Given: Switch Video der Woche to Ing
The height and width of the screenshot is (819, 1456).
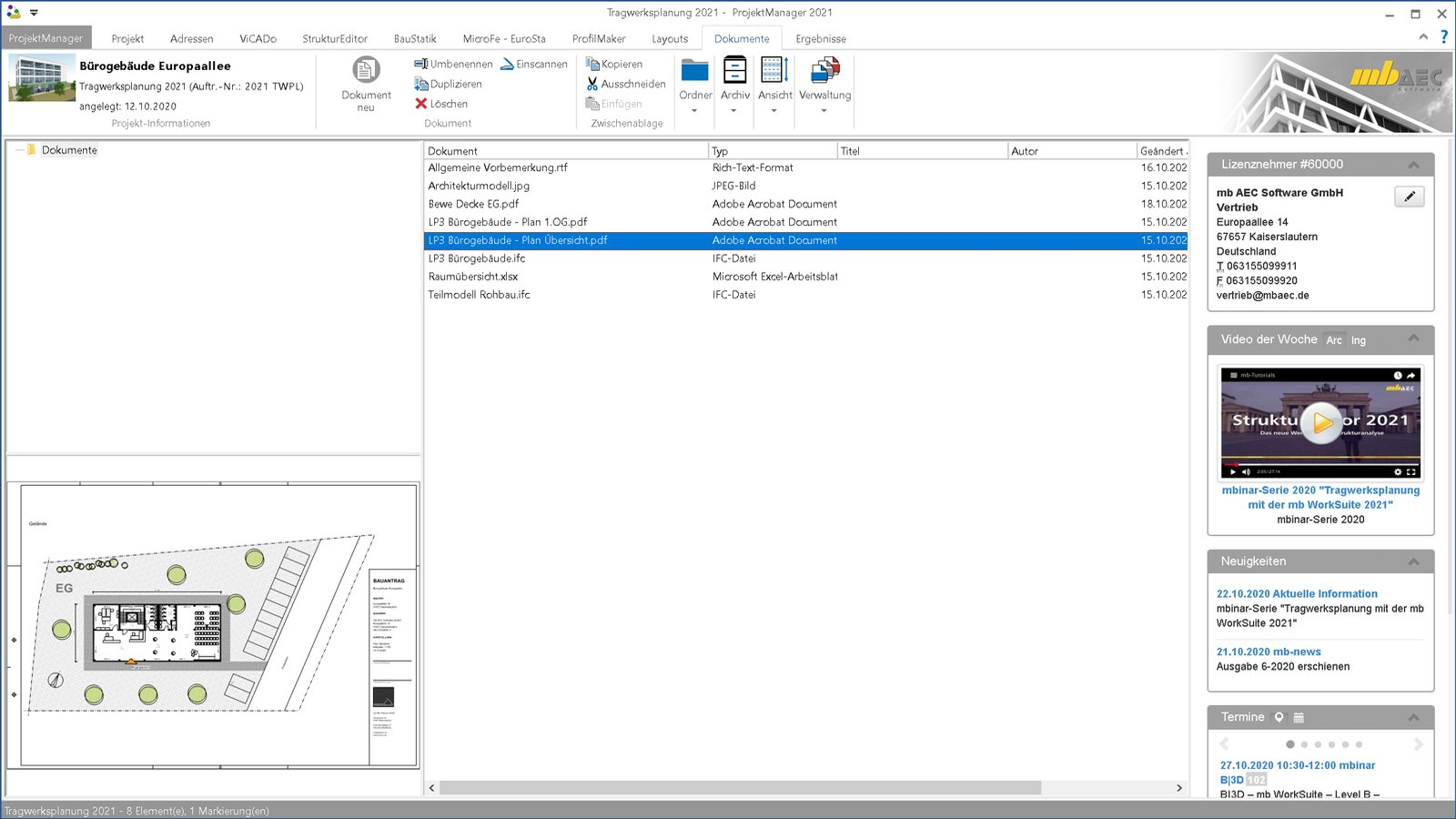Looking at the screenshot, I should 1359,340.
